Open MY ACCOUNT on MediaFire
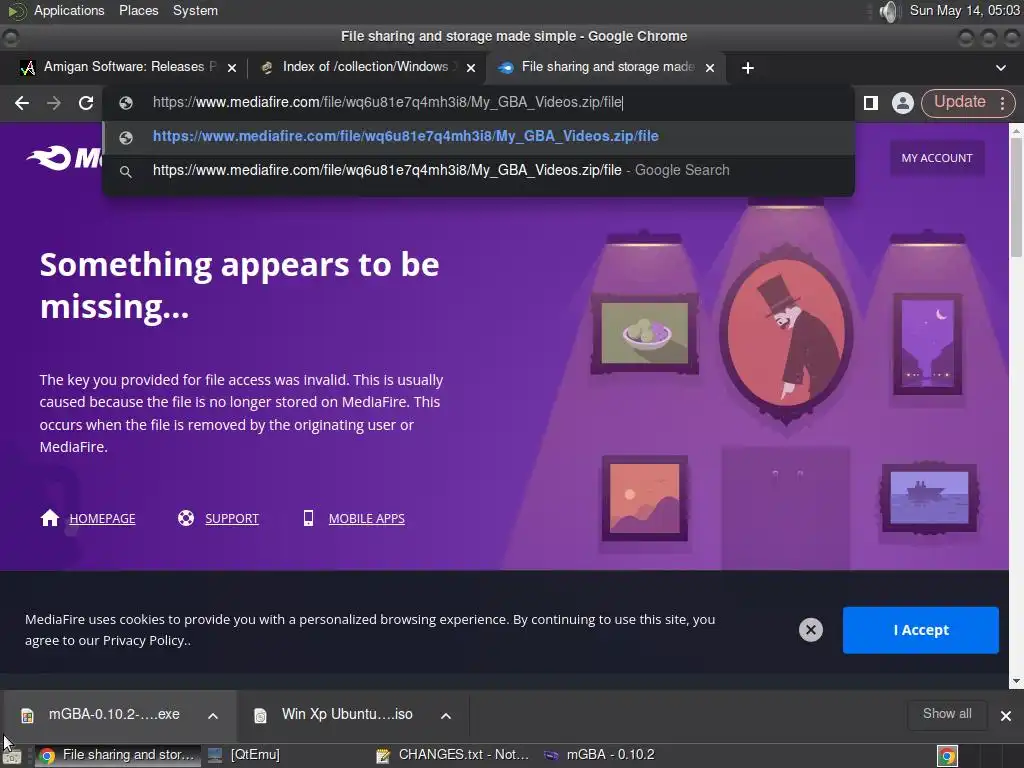Screen dimensions: 1024x768 pyautogui.click(x=936, y=158)
